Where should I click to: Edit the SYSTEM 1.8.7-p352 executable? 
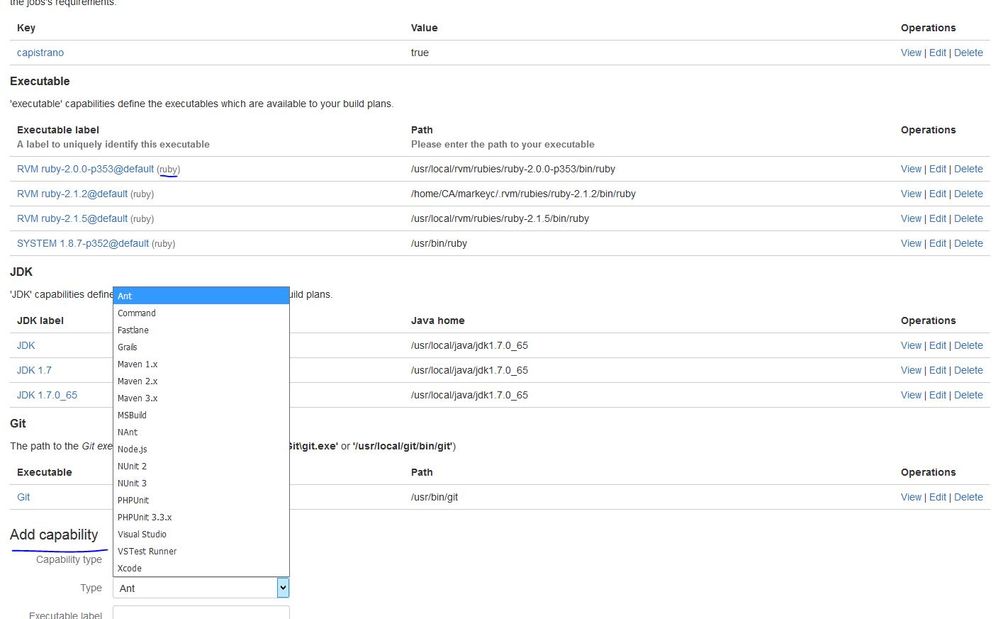(938, 244)
